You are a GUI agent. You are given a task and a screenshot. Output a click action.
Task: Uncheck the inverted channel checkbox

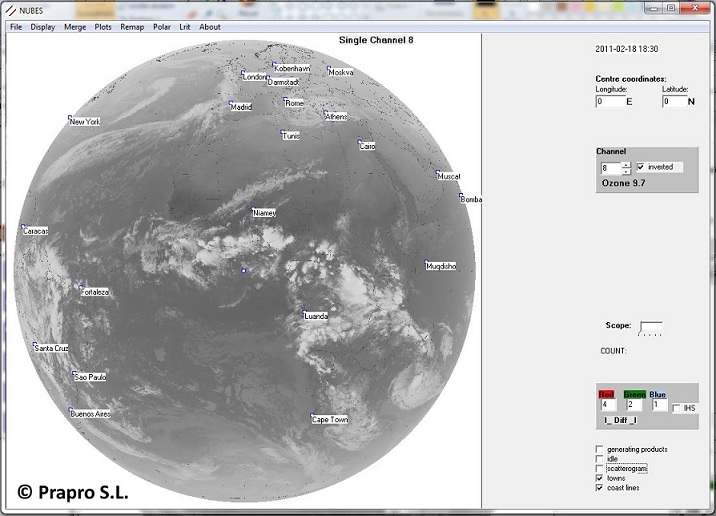pyautogui.click(x=641, y=167)
